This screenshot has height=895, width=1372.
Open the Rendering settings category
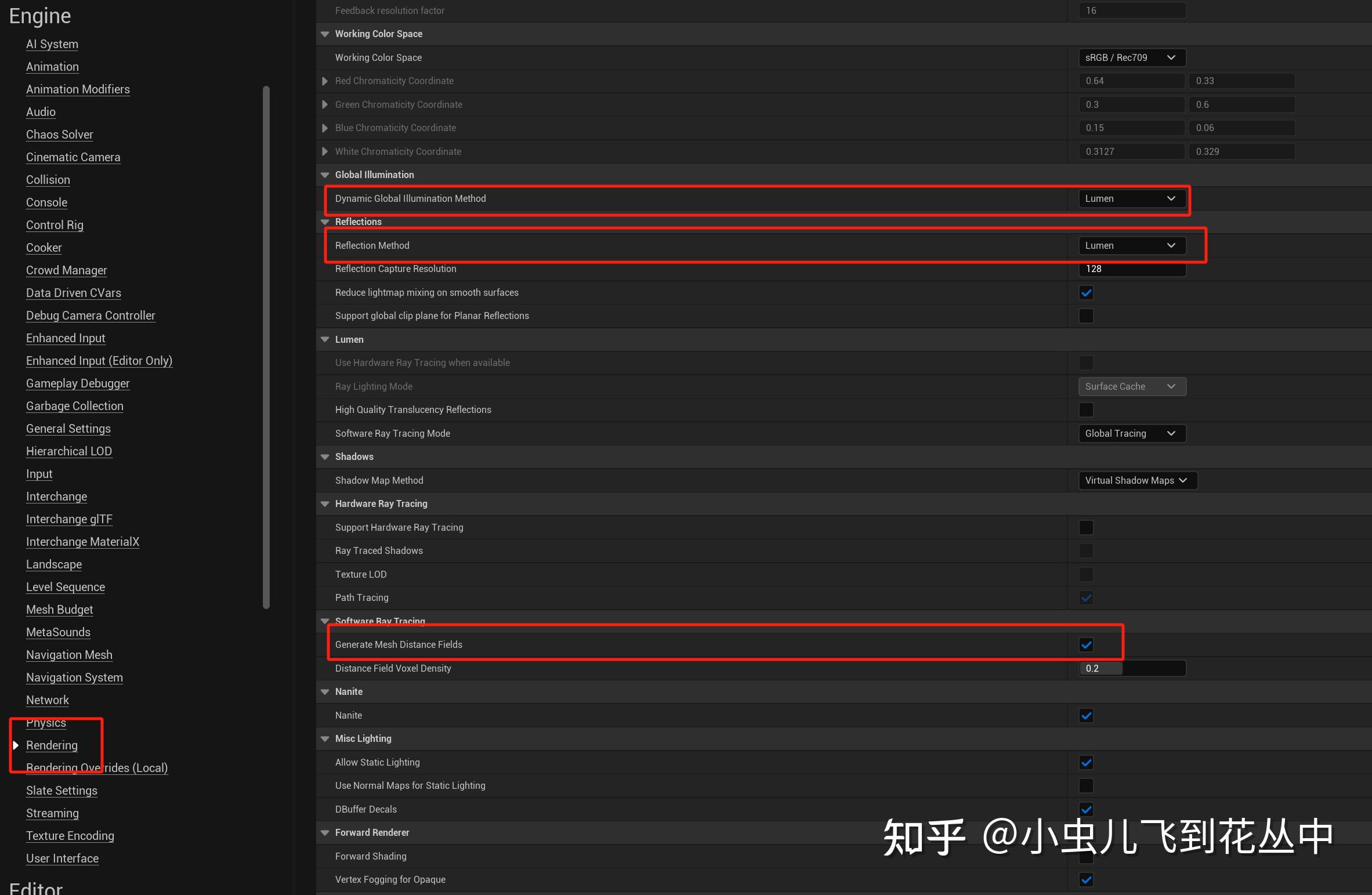coord(52,745)
